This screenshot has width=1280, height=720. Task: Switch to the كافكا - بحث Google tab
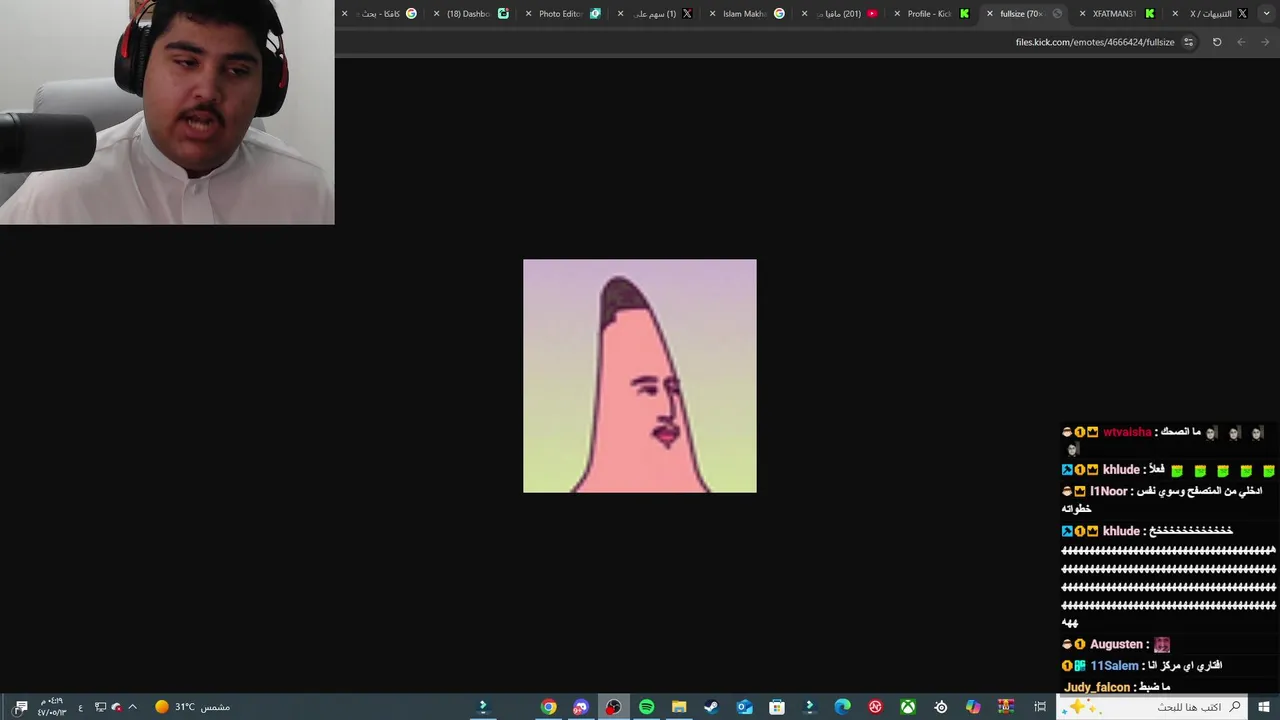click(x=379, y=13)
